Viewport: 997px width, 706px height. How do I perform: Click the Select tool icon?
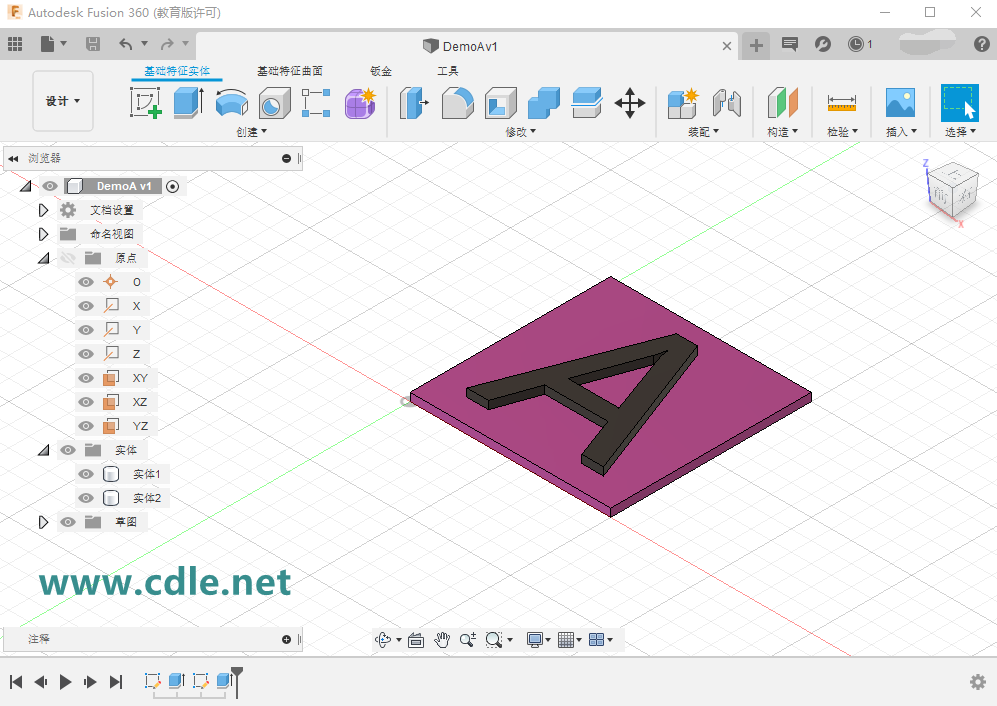coord(959,103)
